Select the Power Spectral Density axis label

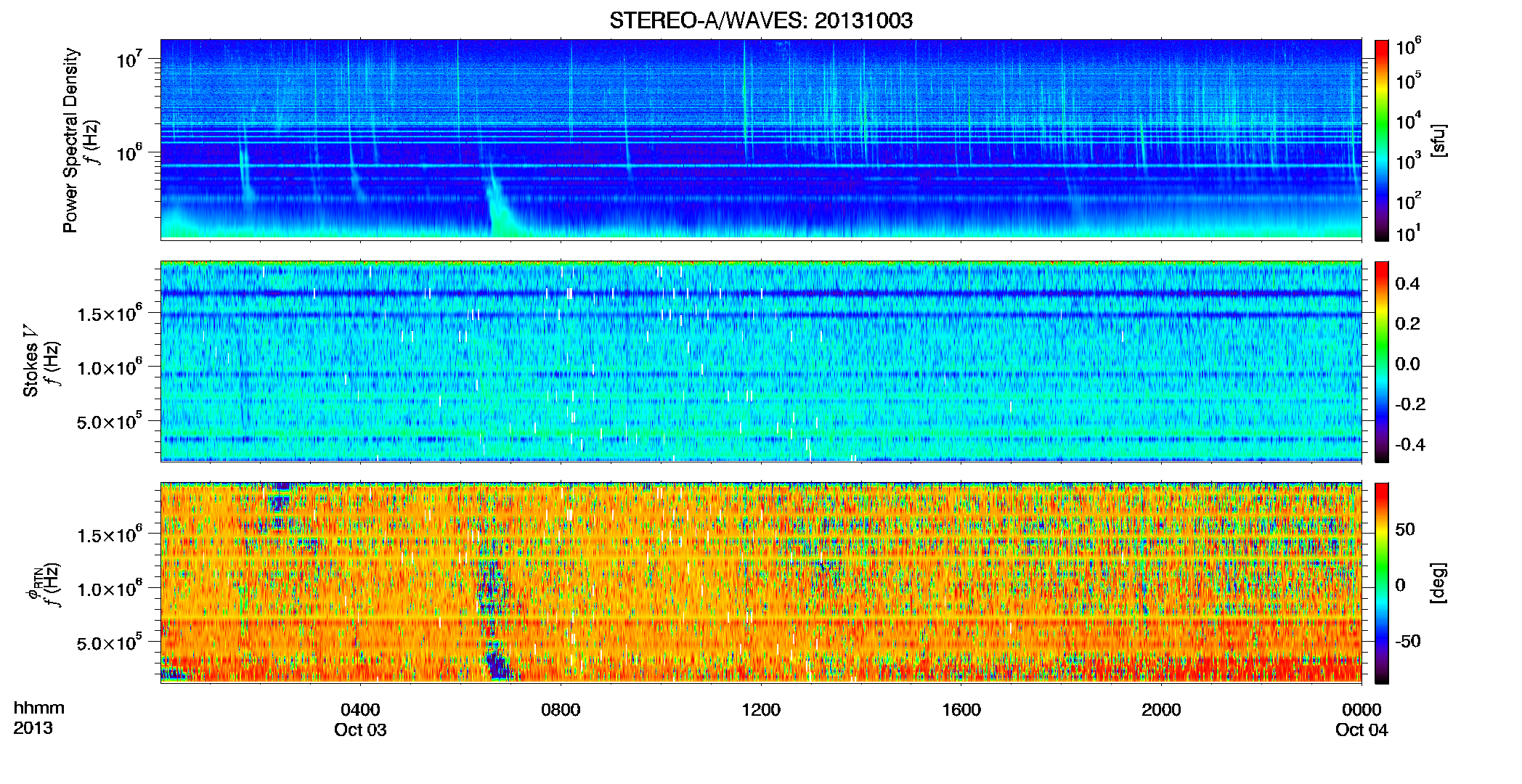[70, 140]
